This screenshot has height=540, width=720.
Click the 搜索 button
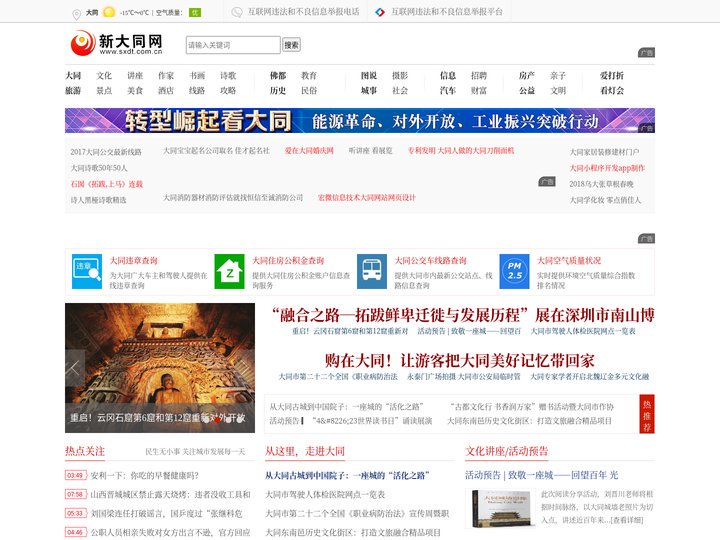pos(291,45)
